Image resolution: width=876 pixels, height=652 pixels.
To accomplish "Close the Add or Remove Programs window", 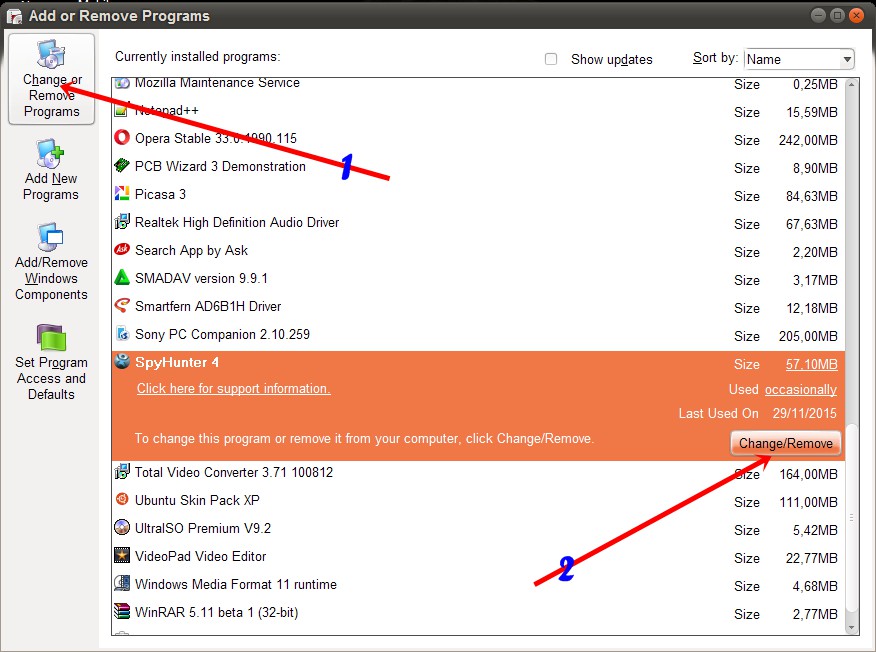I will pyautogui.click(x=856, y=15).
